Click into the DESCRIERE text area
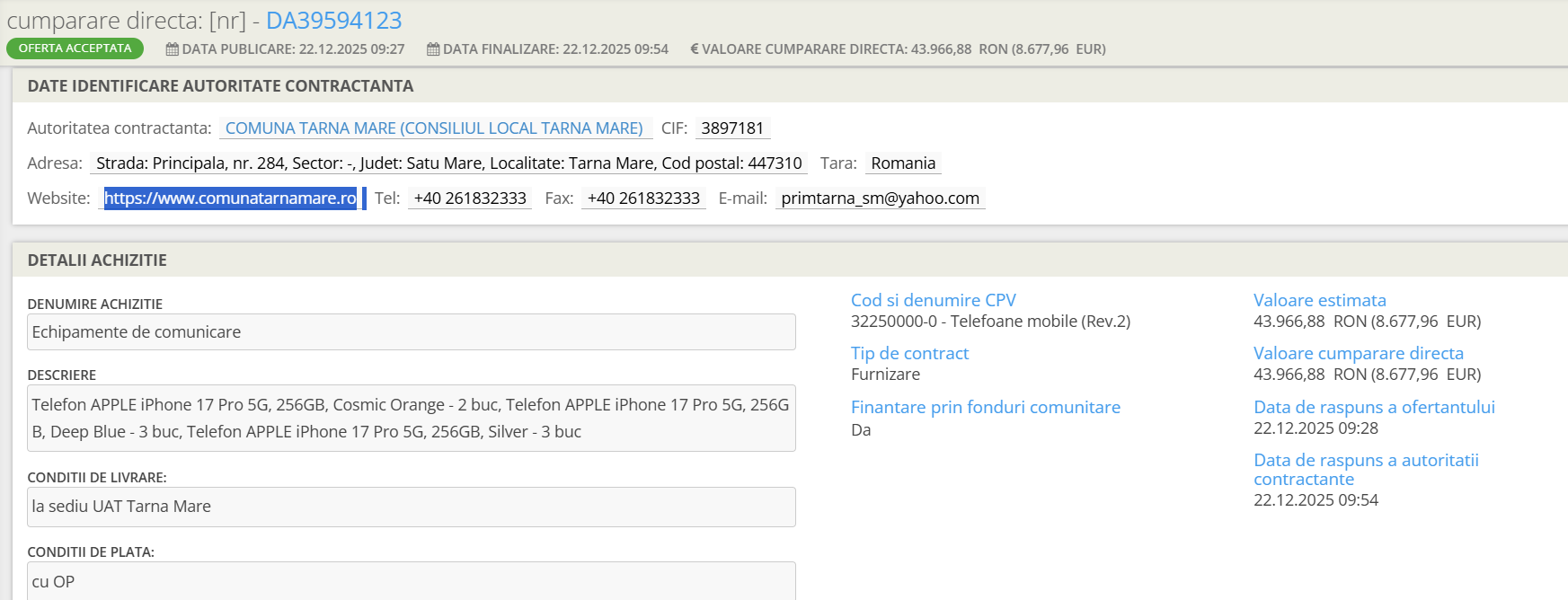The image size is (1568, 600). click(411, 419)
